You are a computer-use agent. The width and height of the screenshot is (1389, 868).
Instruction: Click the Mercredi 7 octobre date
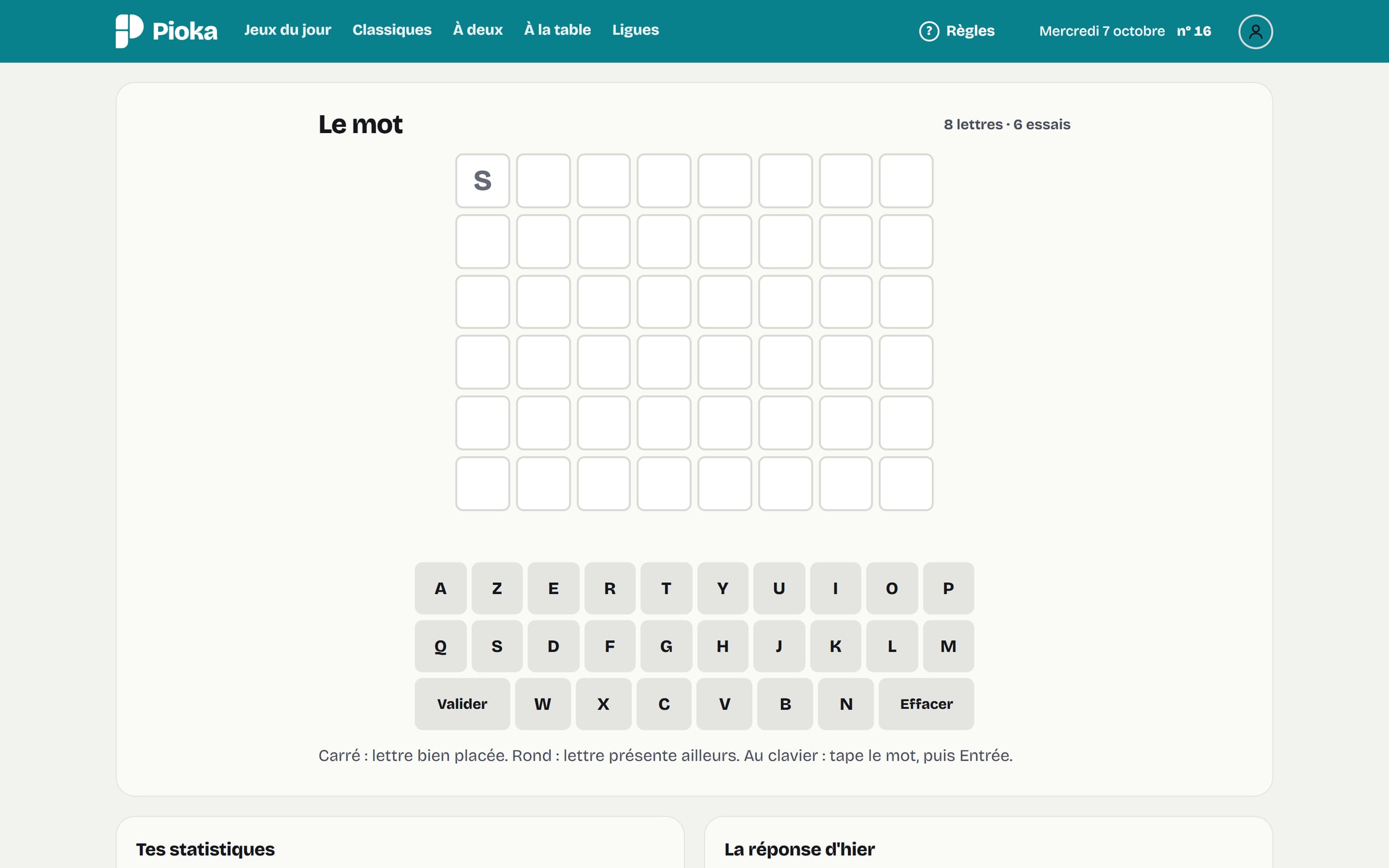click(x=1102, y=31)
